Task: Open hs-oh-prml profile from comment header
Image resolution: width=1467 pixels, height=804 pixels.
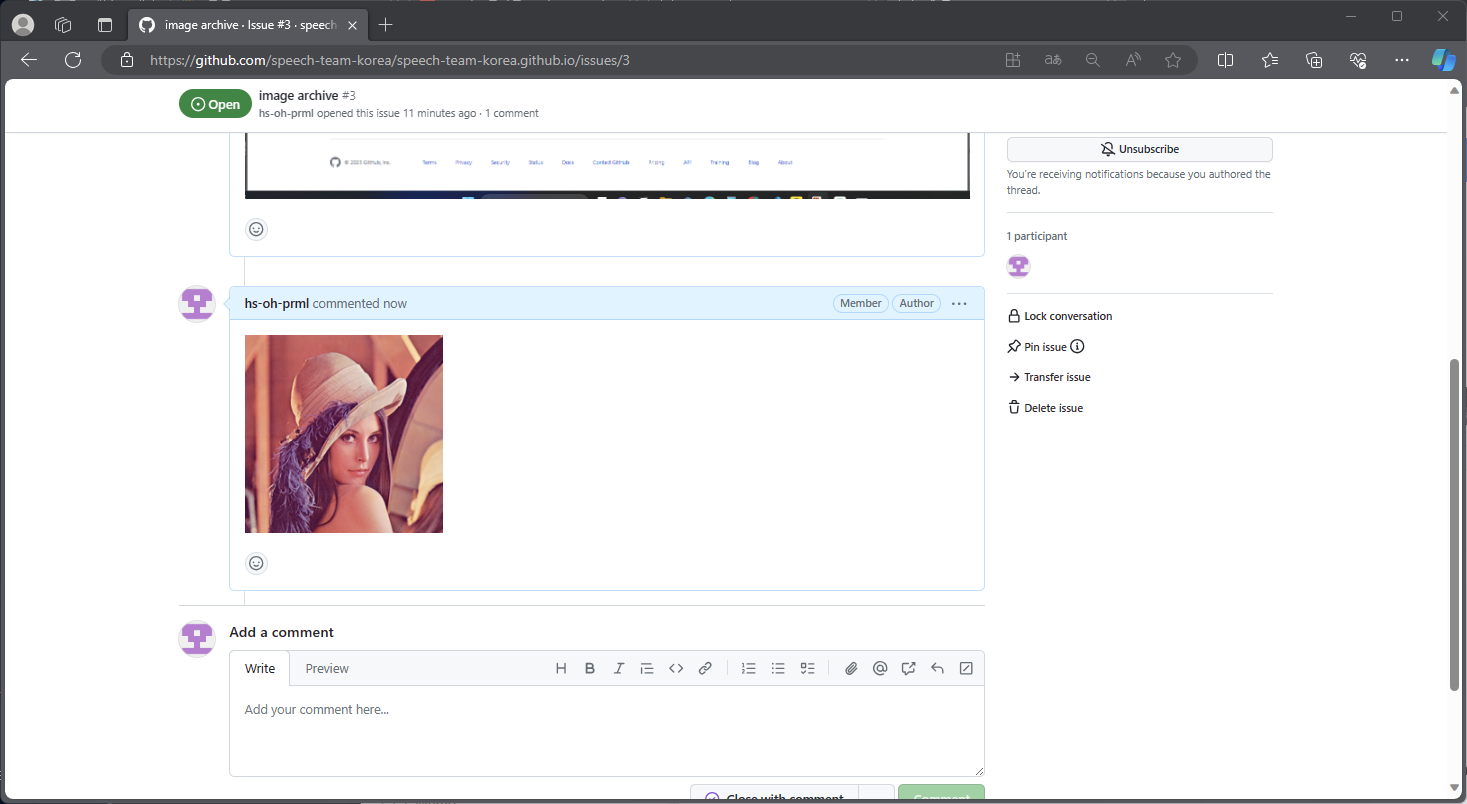Action: click(x=277, y=303)
